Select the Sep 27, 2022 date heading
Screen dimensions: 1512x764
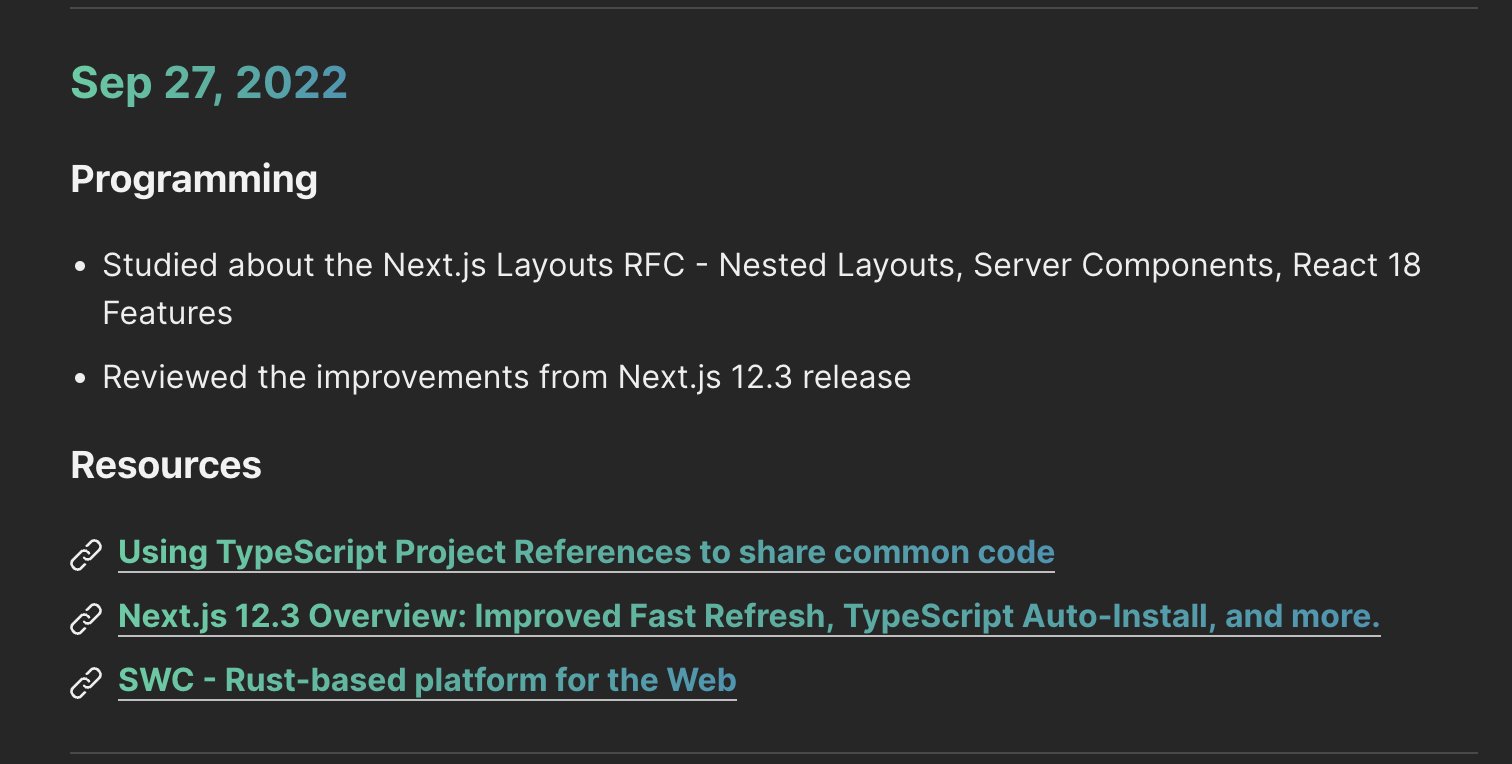pos(209,83)
